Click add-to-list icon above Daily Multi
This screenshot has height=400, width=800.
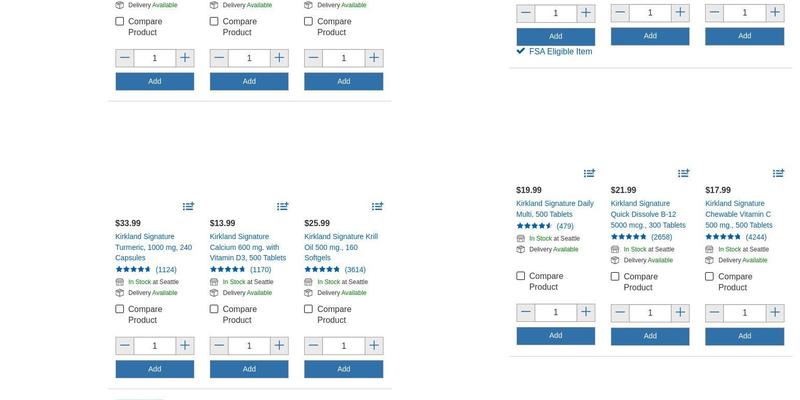click(589, 173)
